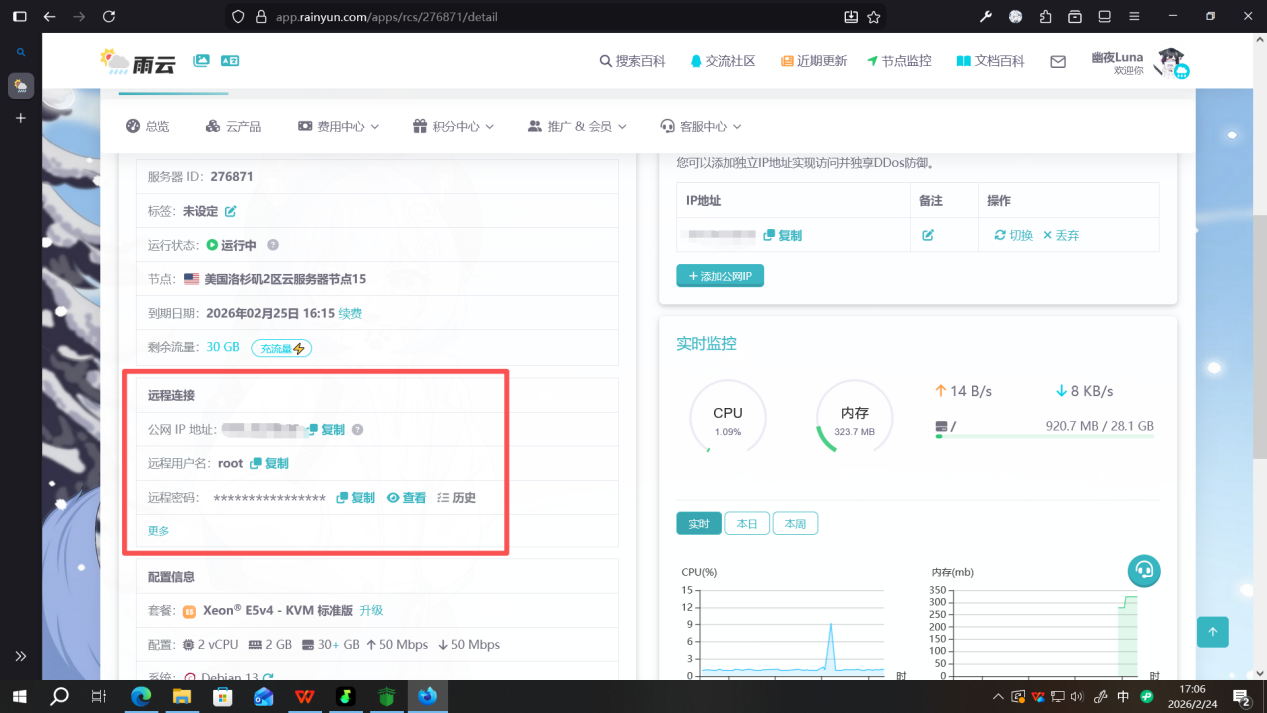
Task: Click the edit icon next to 标签 未设定
Action: (231, 212)
